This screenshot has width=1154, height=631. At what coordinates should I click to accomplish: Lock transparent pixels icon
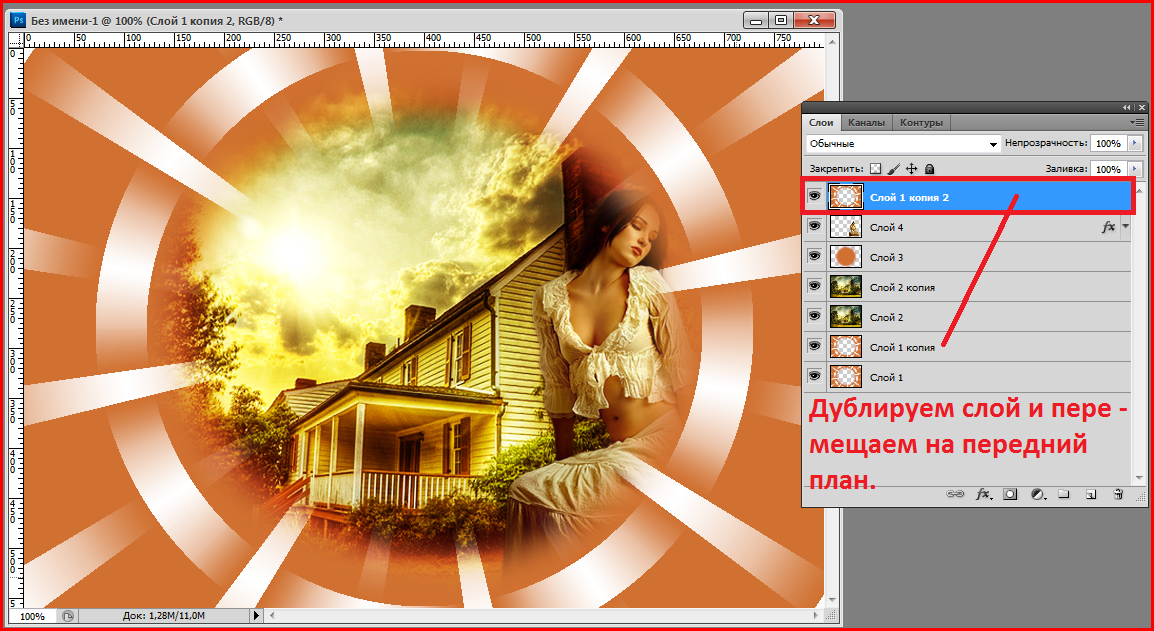click(x=875, y=169)
